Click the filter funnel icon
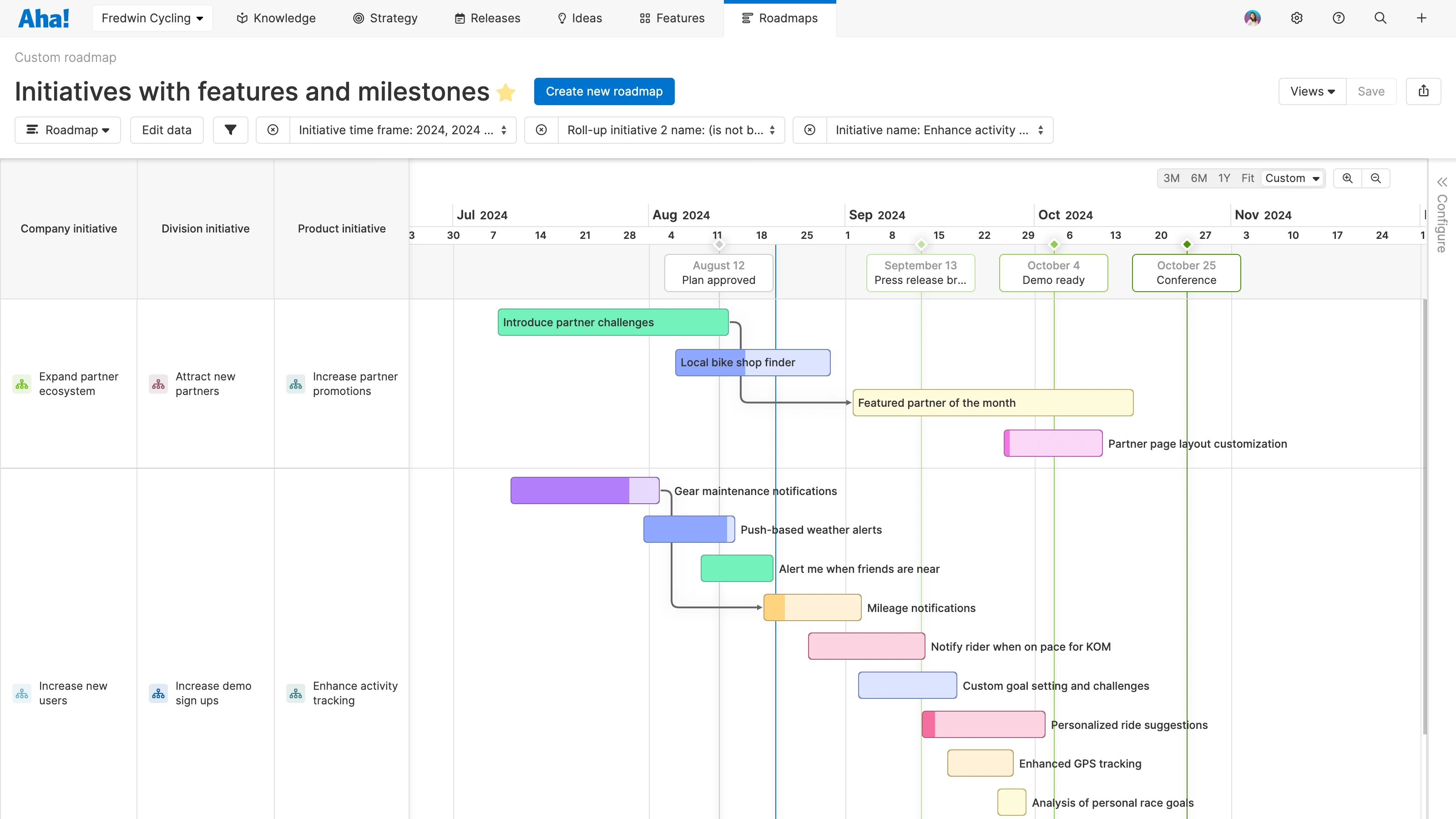The width and height of the screenshot is (1456, 819). tap(230, 130)
